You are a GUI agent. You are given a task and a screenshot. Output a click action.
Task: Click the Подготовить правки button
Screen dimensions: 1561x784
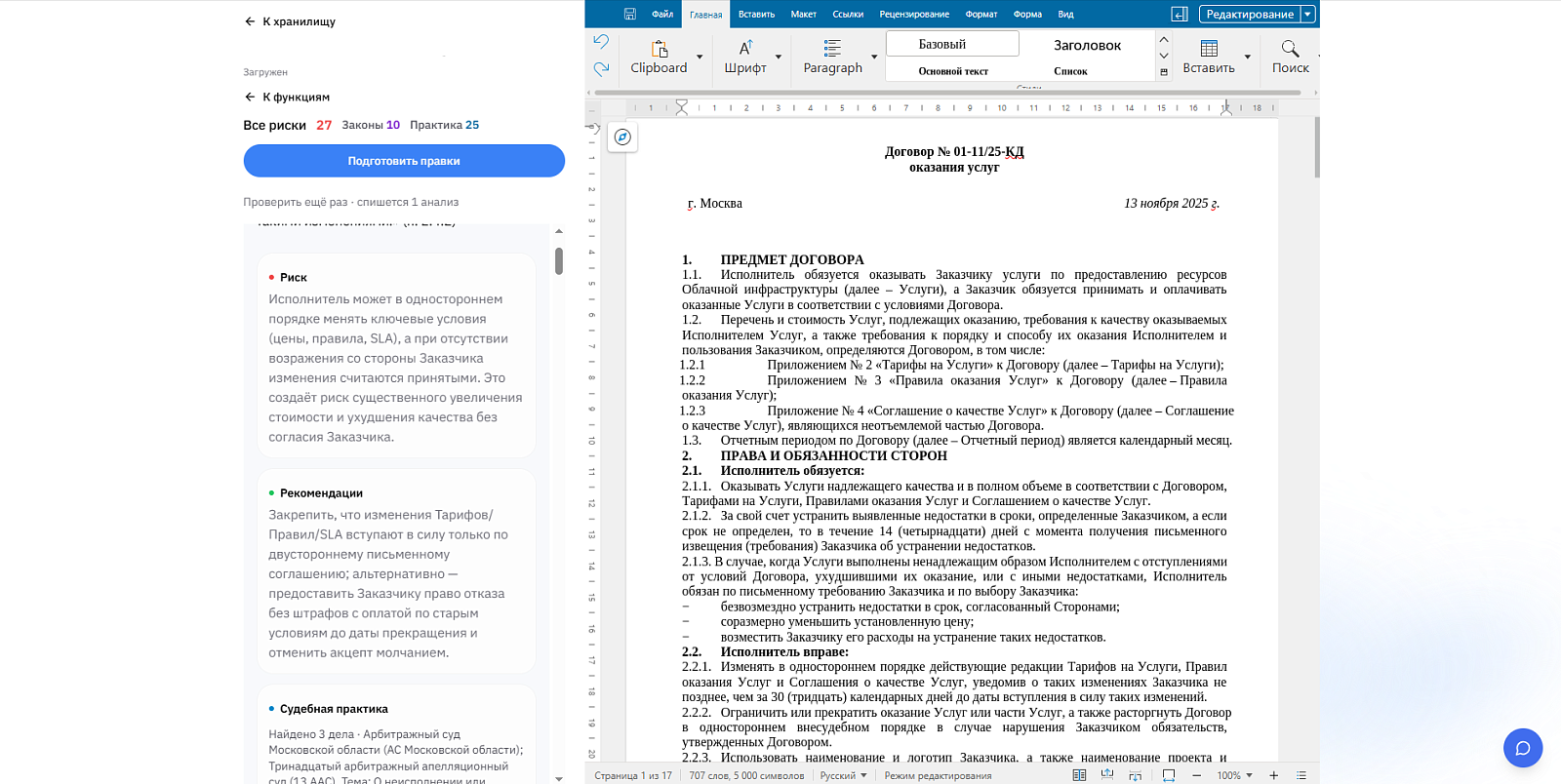point(404,161)
